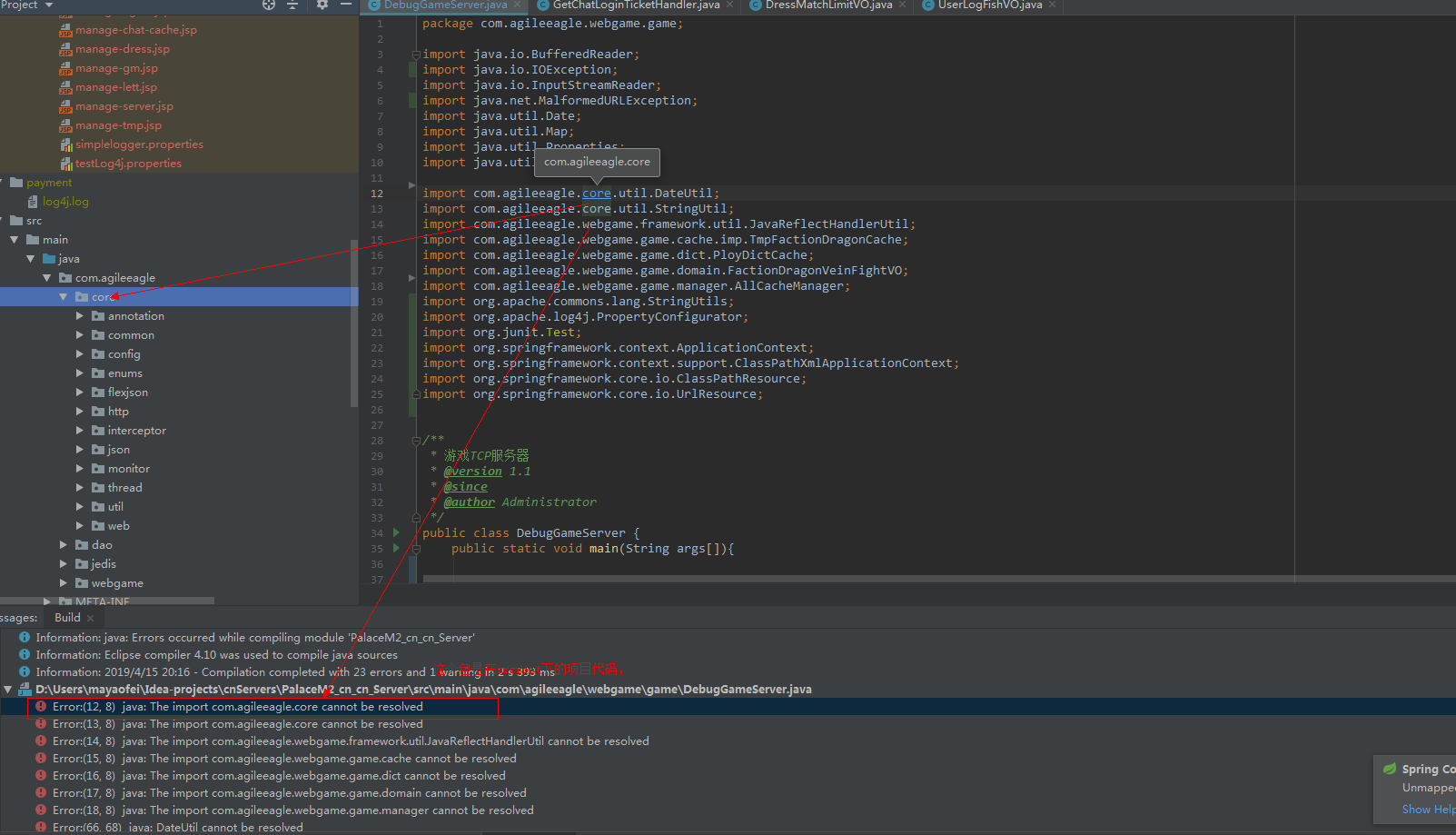Fold the imports block at line 3
The image size is (1456, 835).
pos(416,55)
